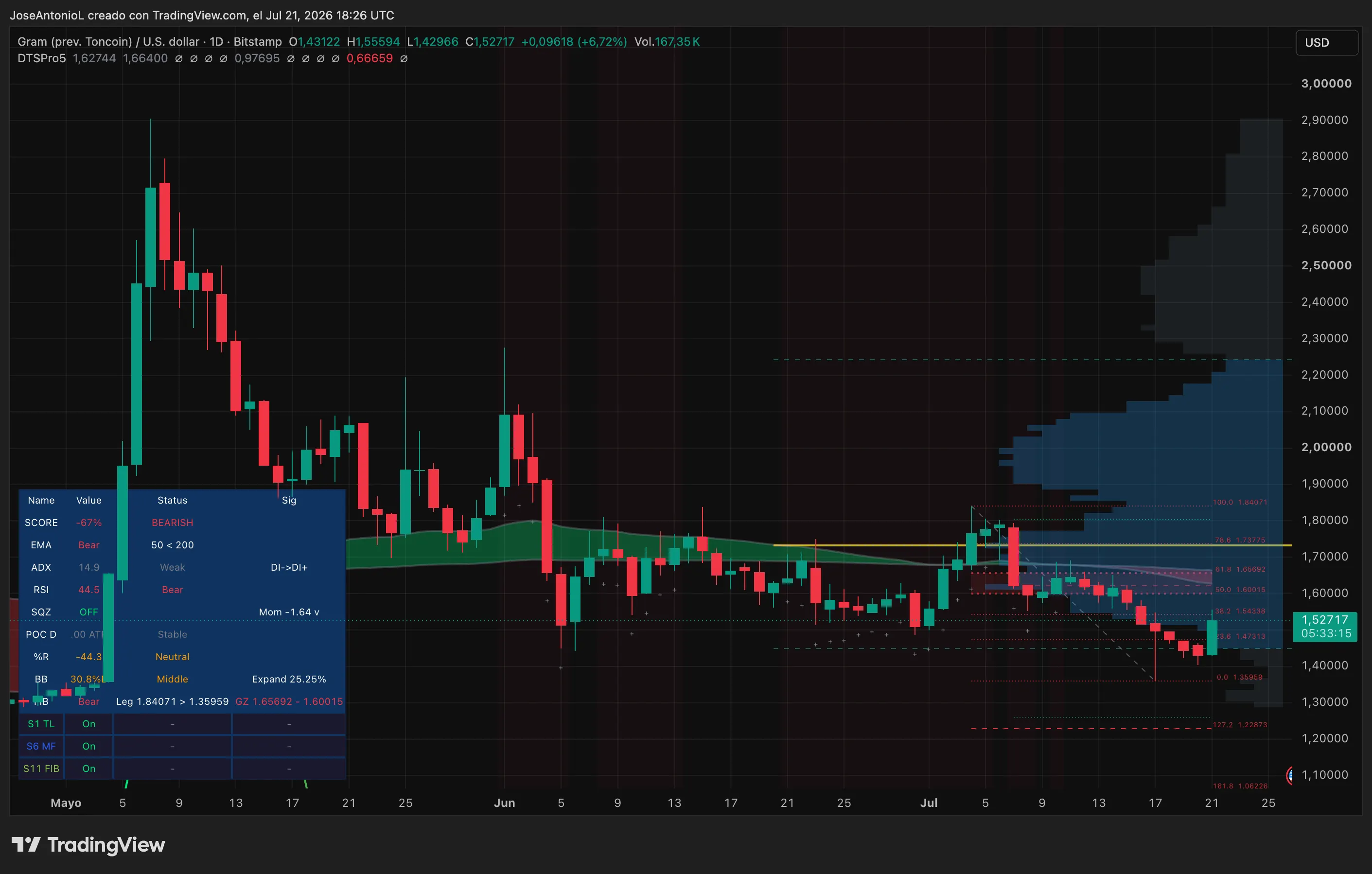Click the TradingView logo at bottom left
Image resolution: width=1372 pixels, height=874 pixels.
coord(88,844)
